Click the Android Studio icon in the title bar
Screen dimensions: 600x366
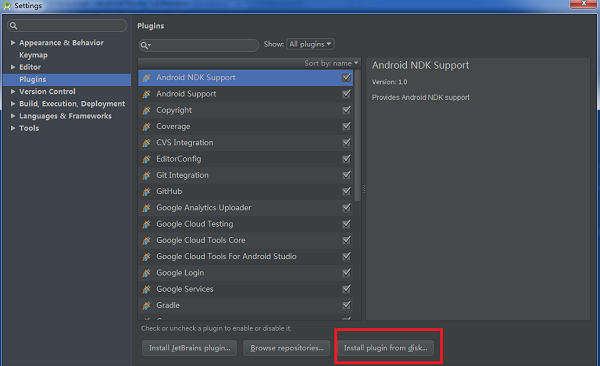(x=7, y=6)
